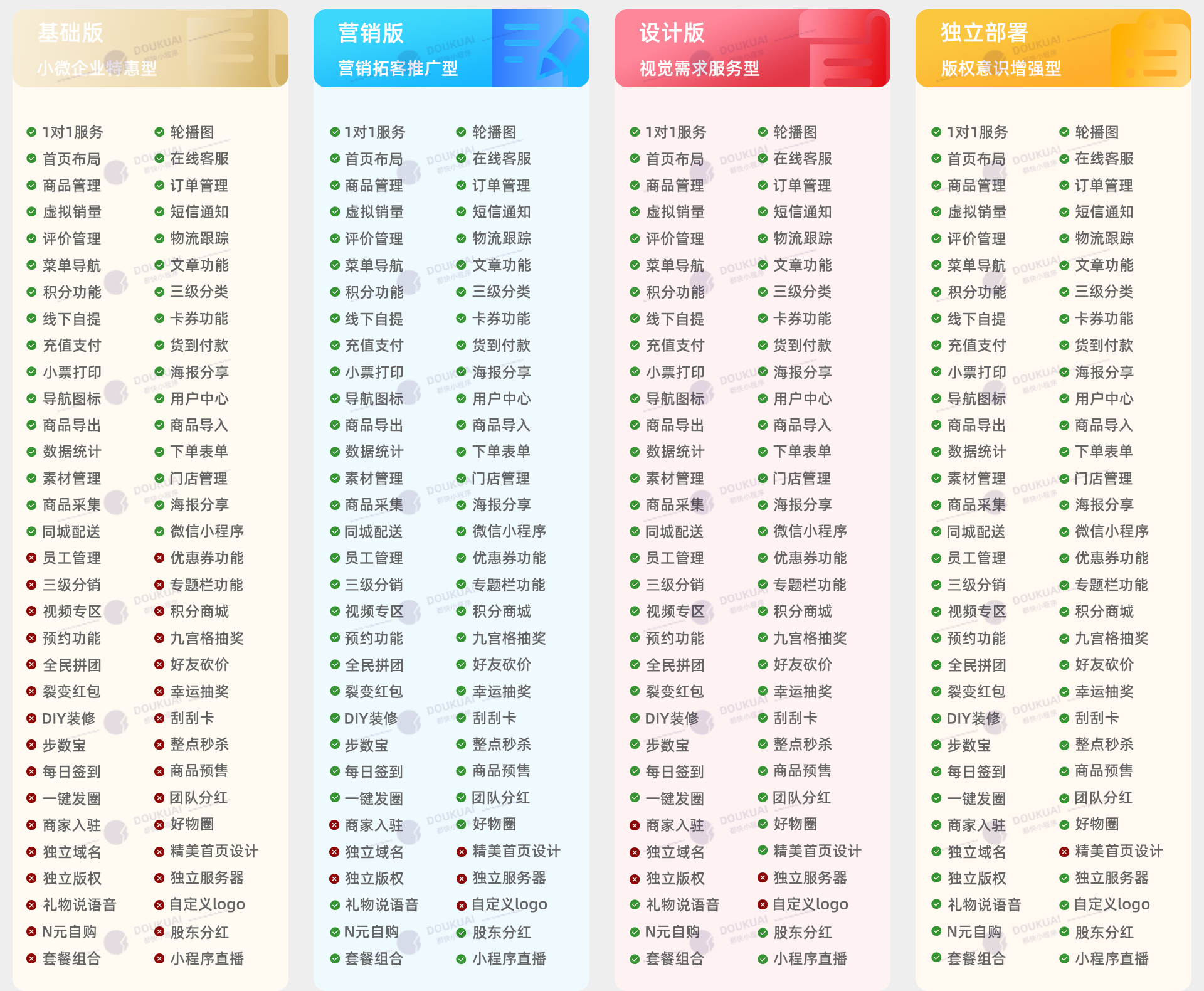
Task: Click 每日签到 text in 设计版 column
Action: click(x=675, y=772)
